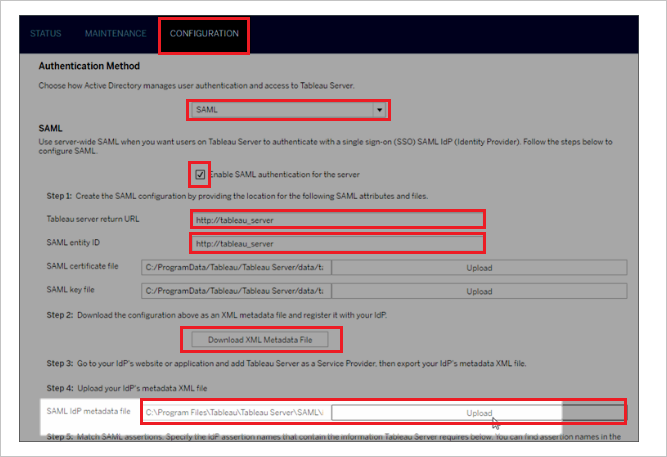The width and height of the screenshot is (667, 457).
Task: Click the 'Step 2:' download instruction text
Action: click(217, 315)
